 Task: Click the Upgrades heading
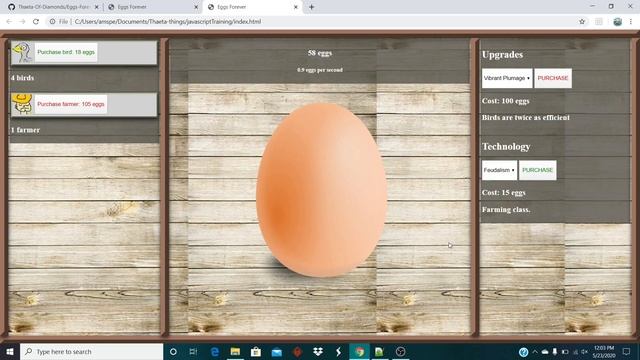pos(502,55)
